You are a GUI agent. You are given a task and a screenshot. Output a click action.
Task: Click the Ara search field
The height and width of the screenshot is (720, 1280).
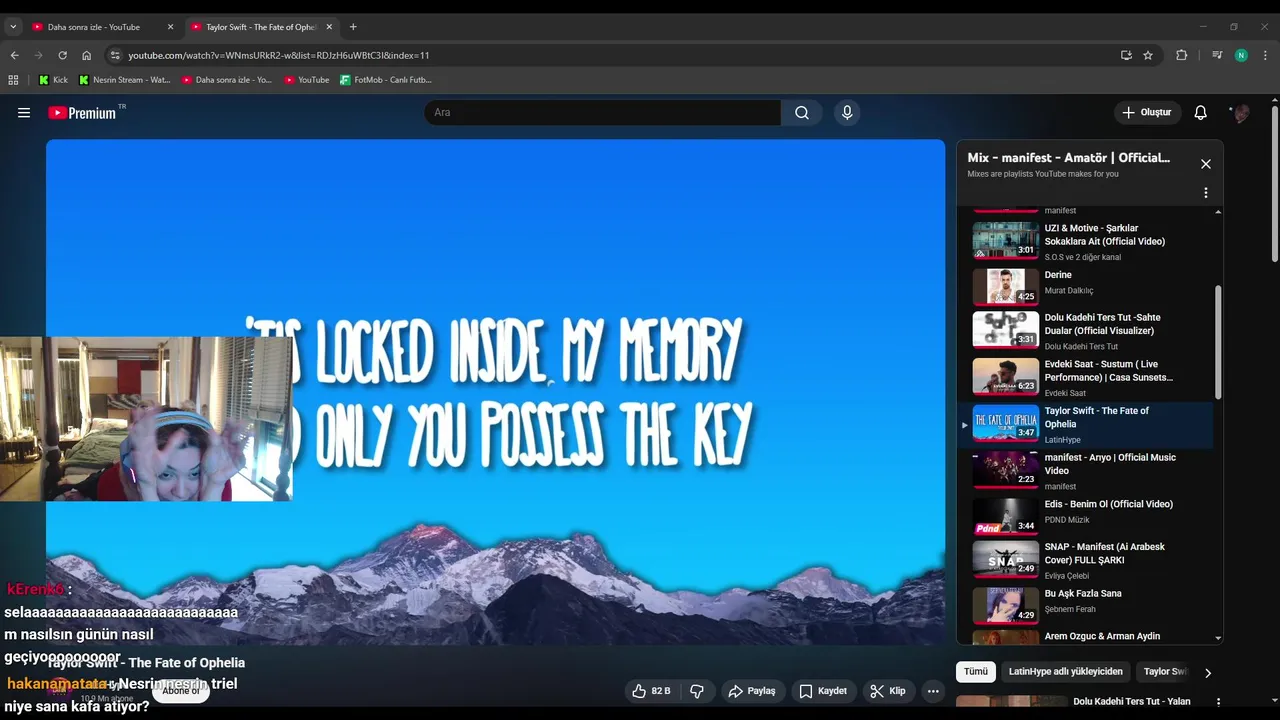coord(602,113)
